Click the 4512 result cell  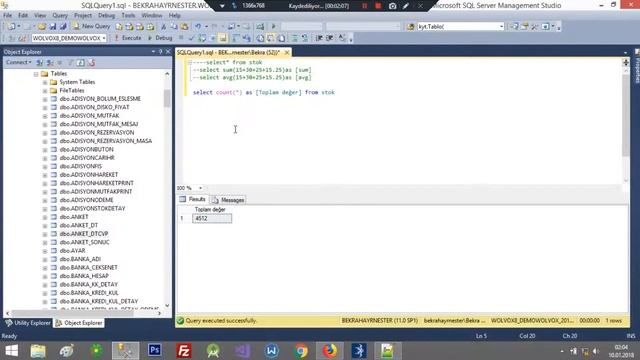[x=212, y=218]
